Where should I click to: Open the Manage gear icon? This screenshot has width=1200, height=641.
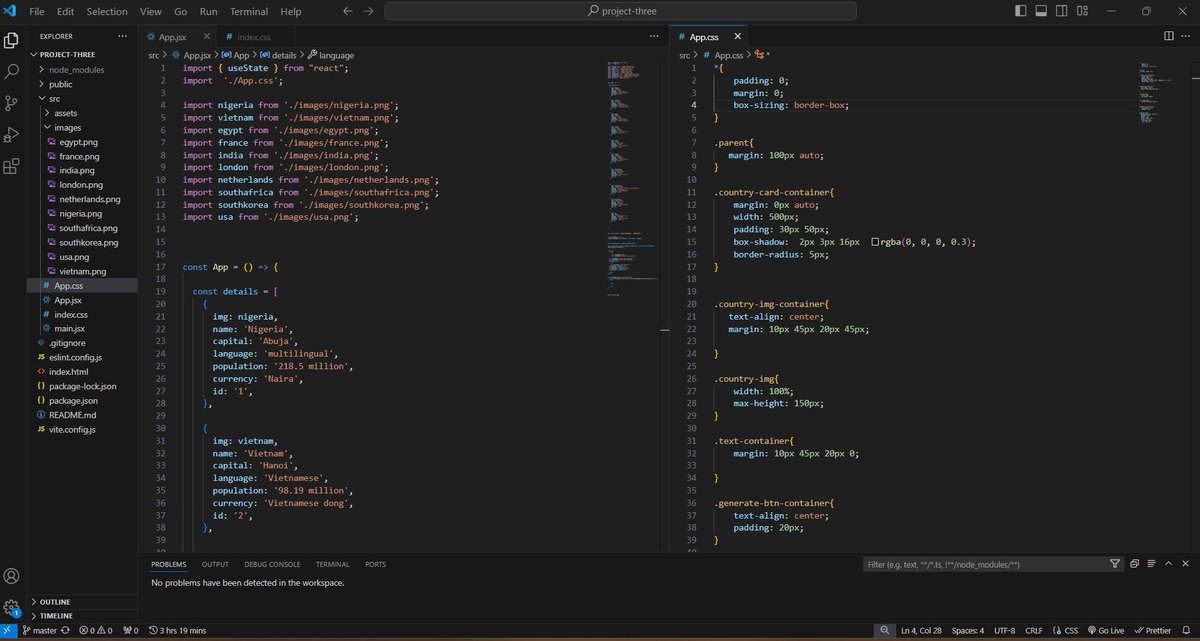(12, 607)
